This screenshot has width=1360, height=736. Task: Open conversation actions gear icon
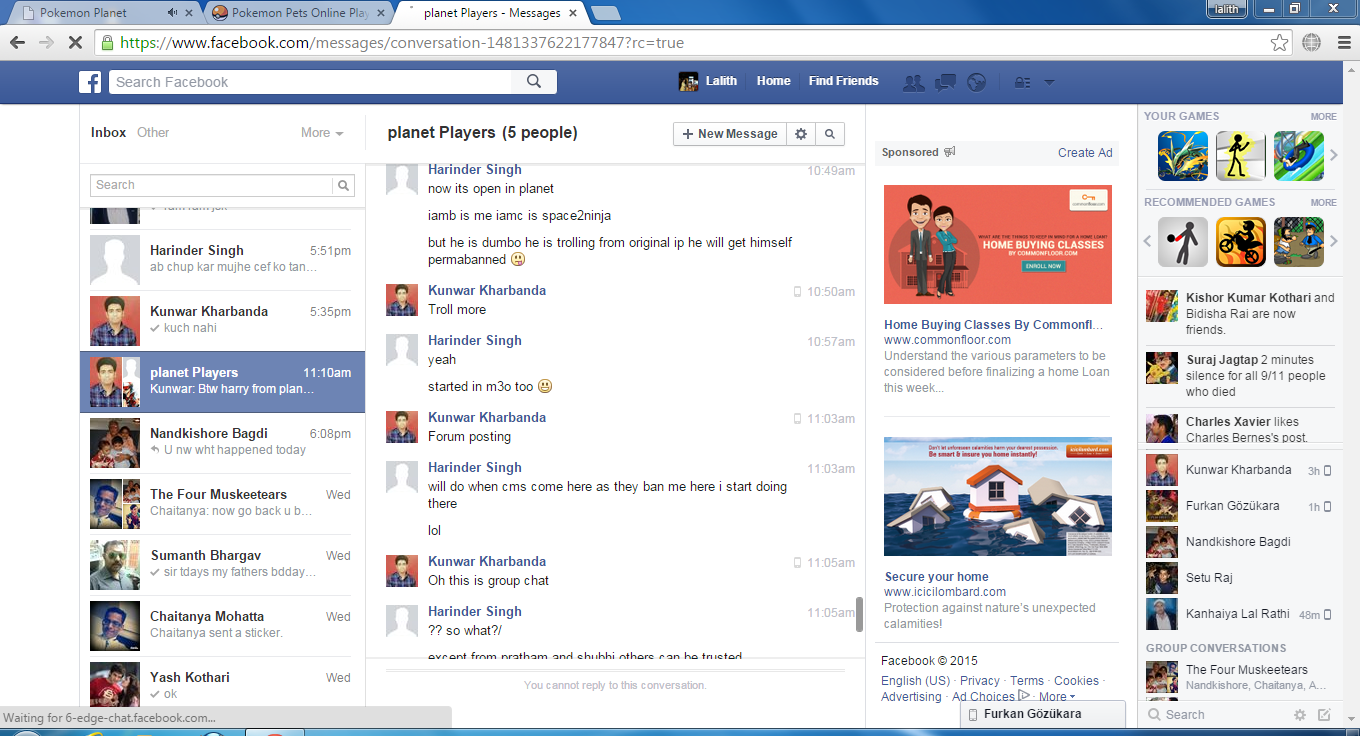pos(801,134)
